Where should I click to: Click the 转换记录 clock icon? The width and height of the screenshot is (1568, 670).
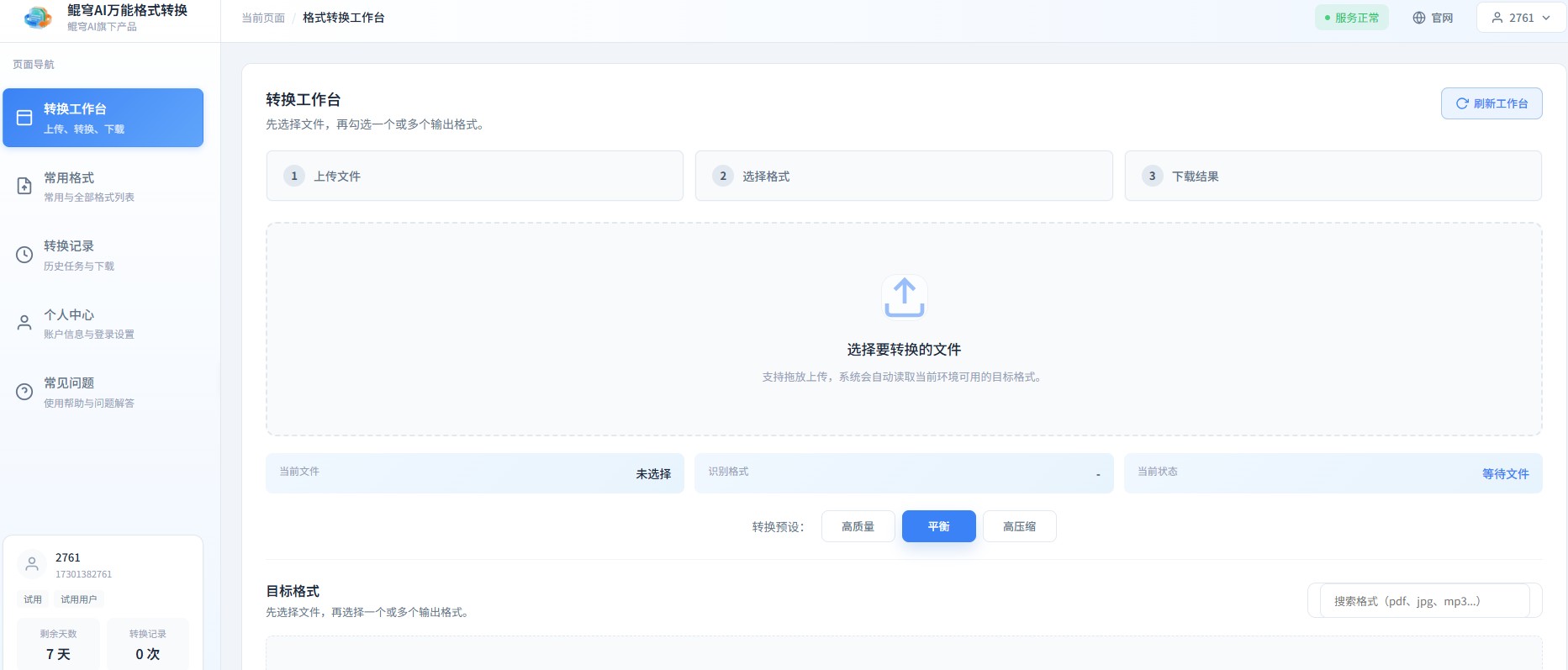pyautogui.click(x=24, y=255)
